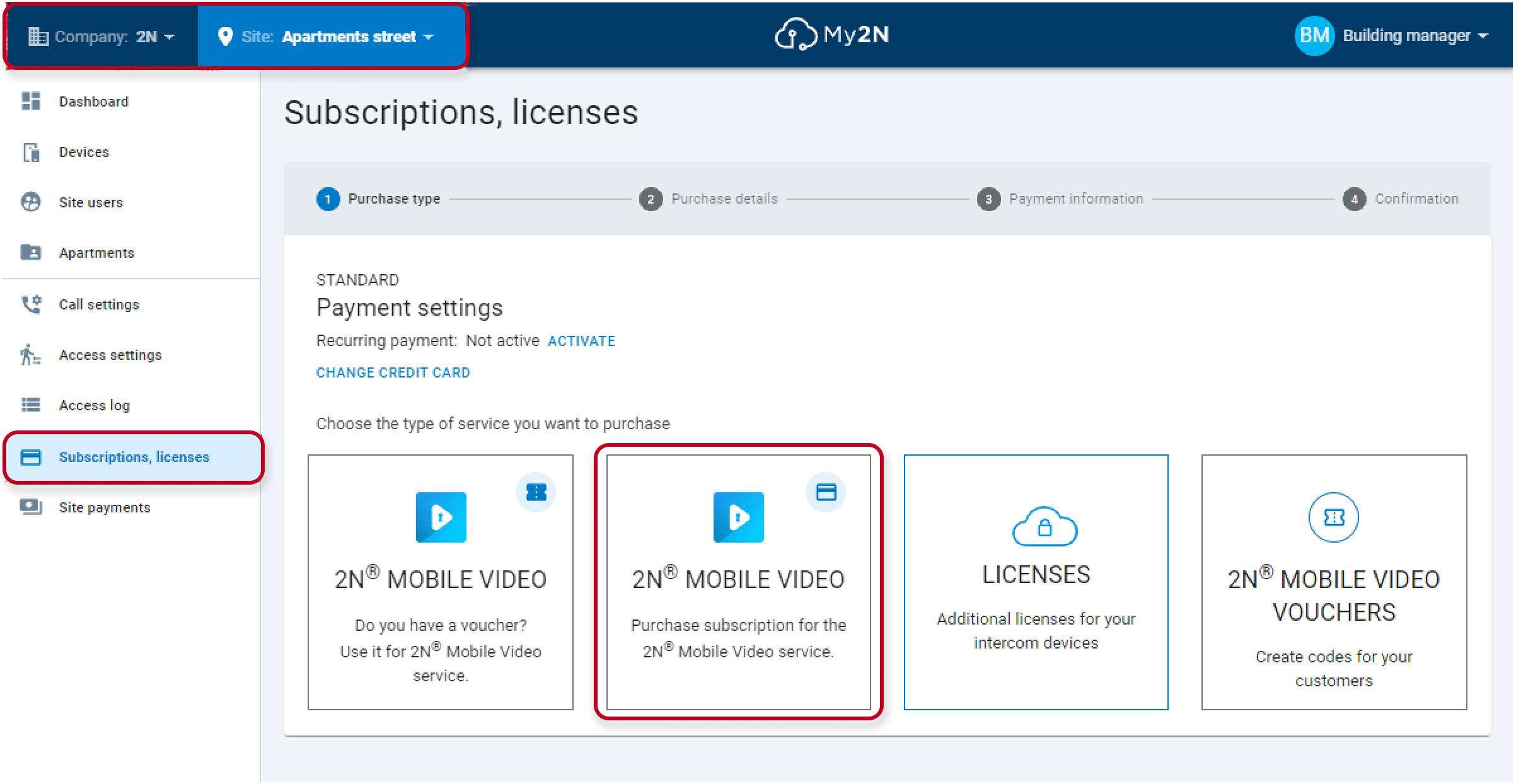Choose Mobile Video purchase subscription card
Viewport: 1516px width, 784px height.
tap(738, 582)
